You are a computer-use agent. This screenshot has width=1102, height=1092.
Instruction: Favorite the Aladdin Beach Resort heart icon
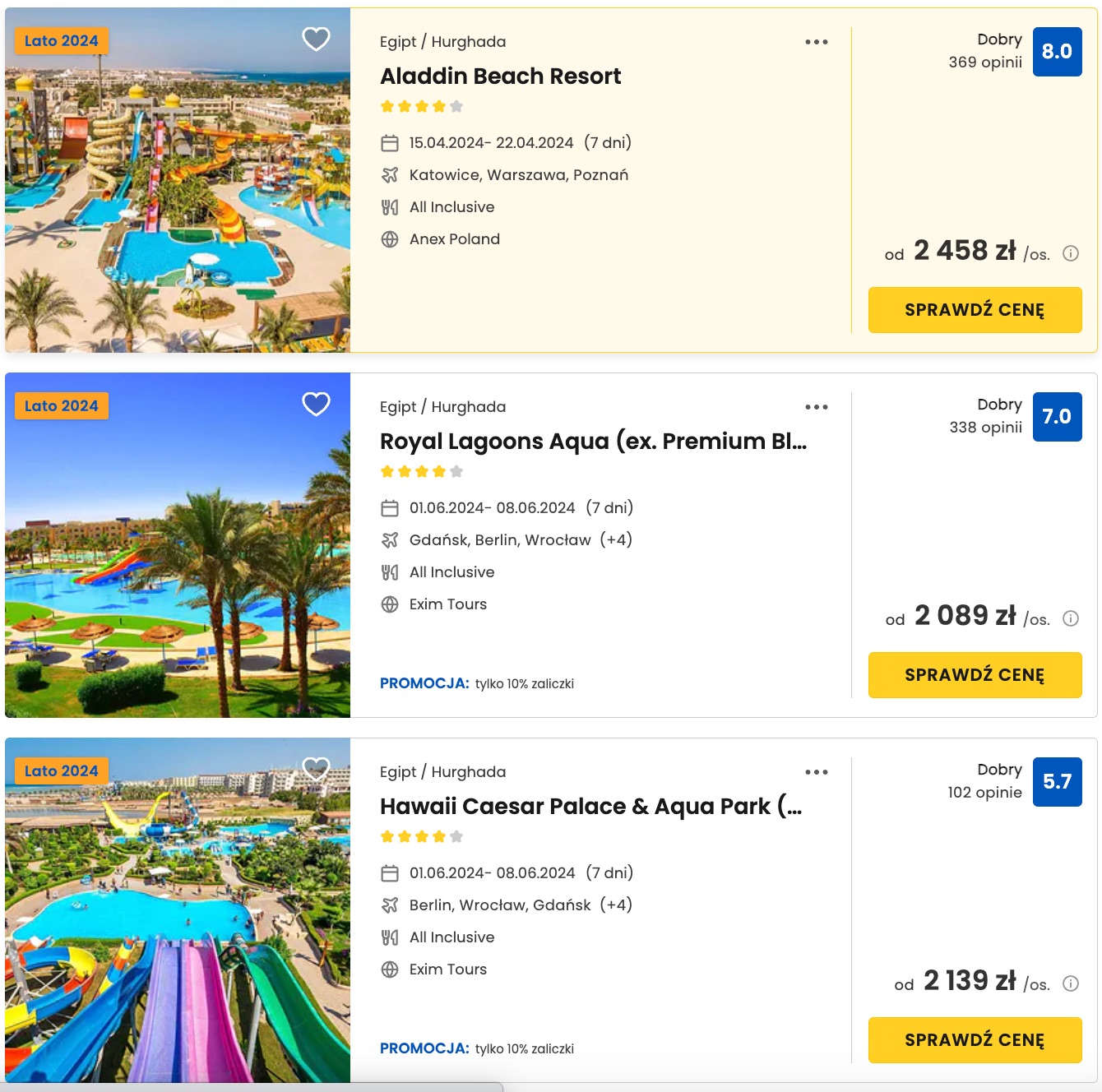pos(317,39)
